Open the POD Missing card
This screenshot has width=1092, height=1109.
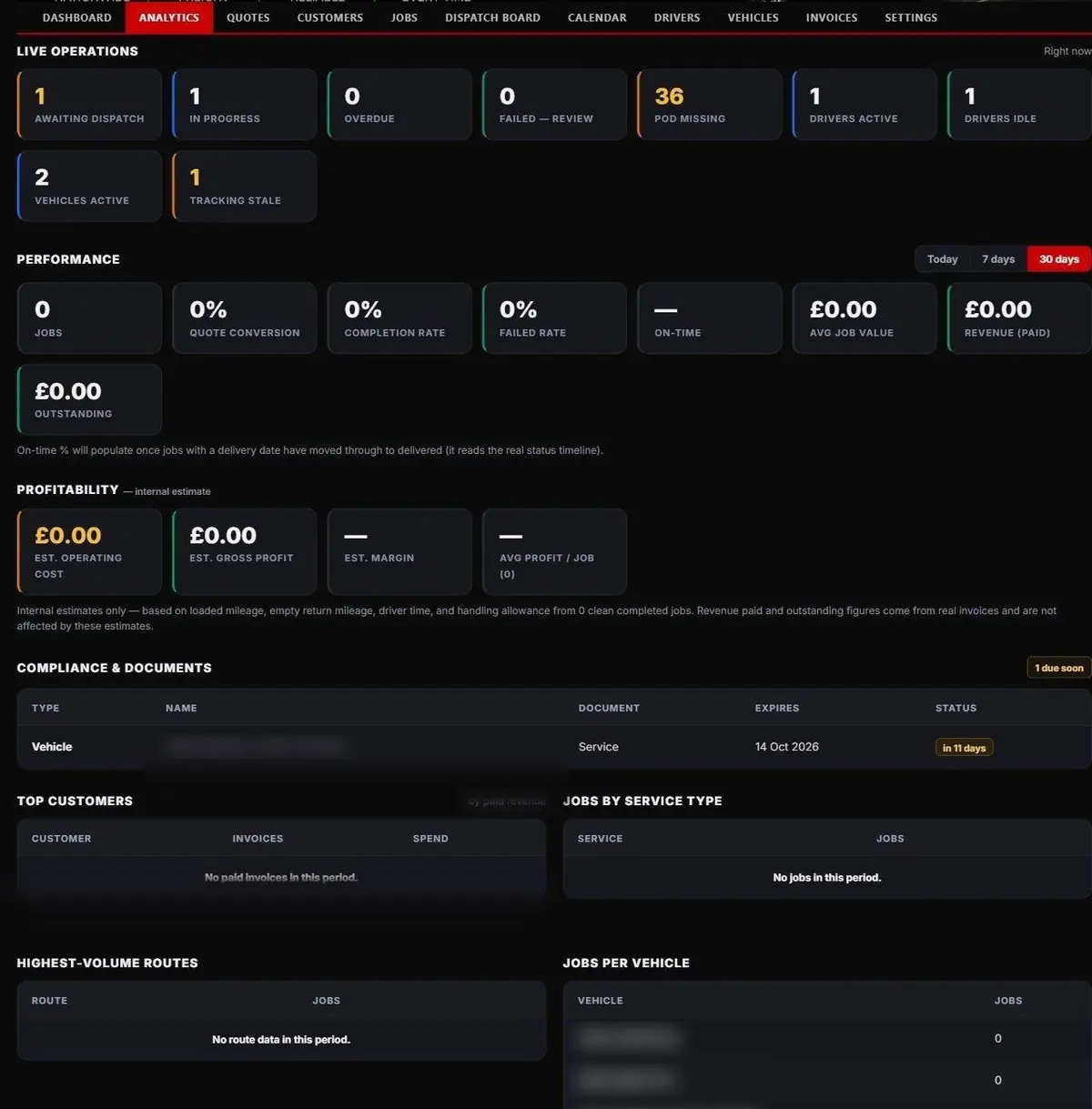[x=709, y=105]
